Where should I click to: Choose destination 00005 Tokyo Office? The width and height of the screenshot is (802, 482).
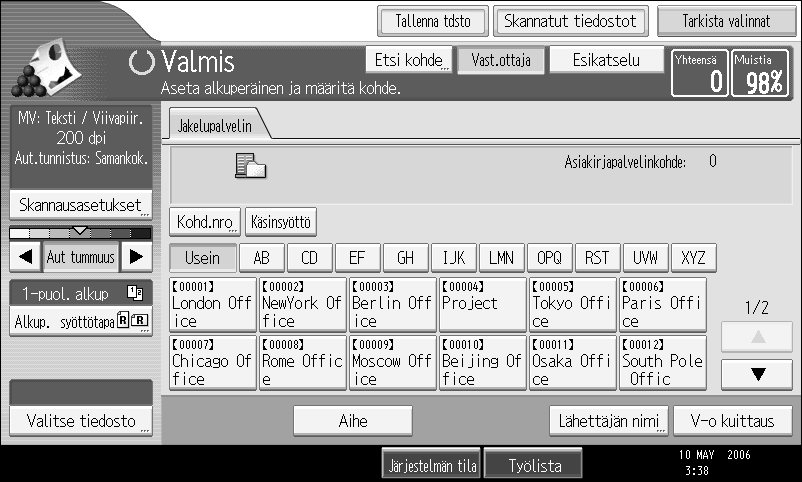[572, 304]
